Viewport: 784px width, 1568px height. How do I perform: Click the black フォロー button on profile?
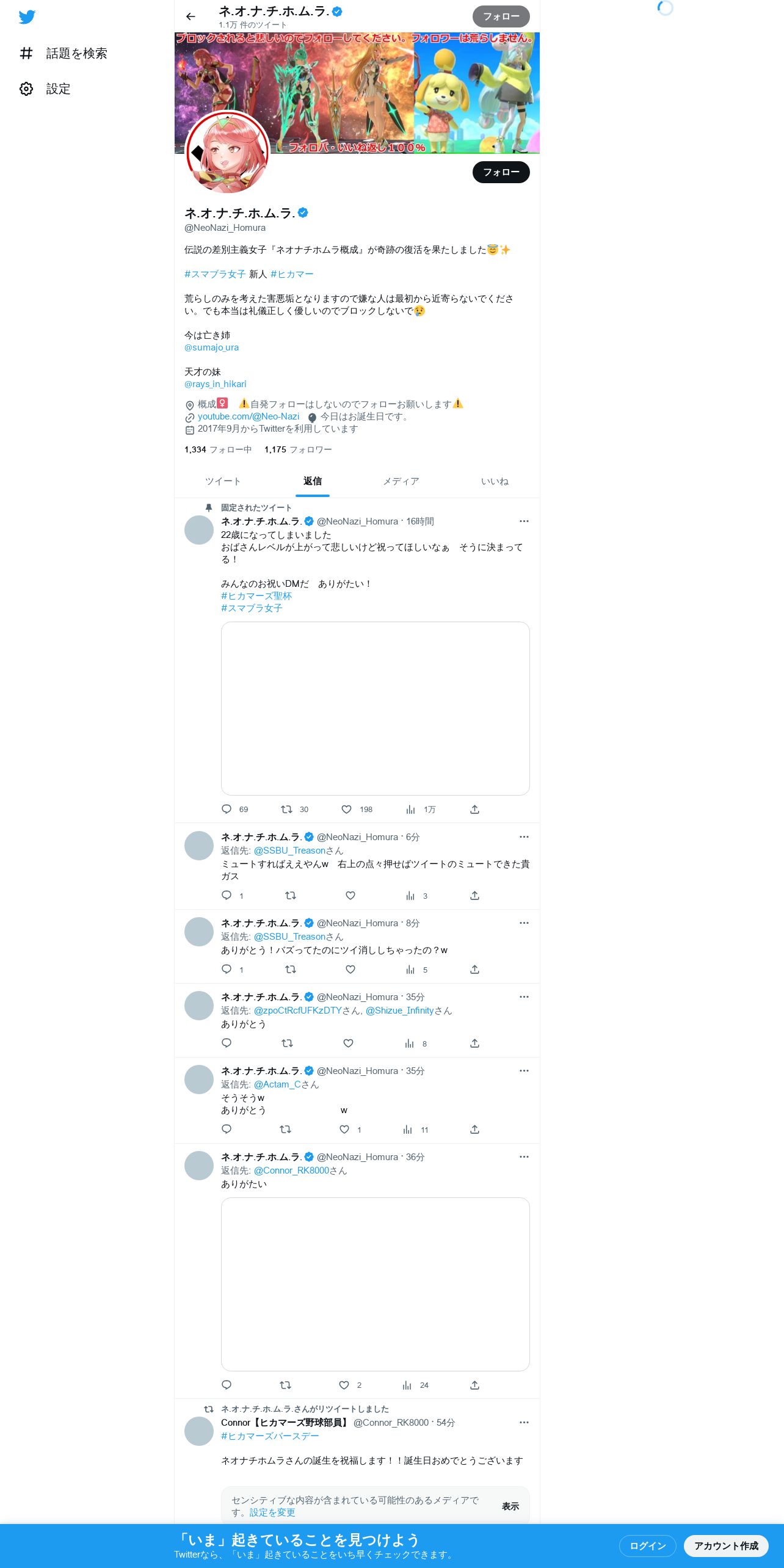coord(501,172)
